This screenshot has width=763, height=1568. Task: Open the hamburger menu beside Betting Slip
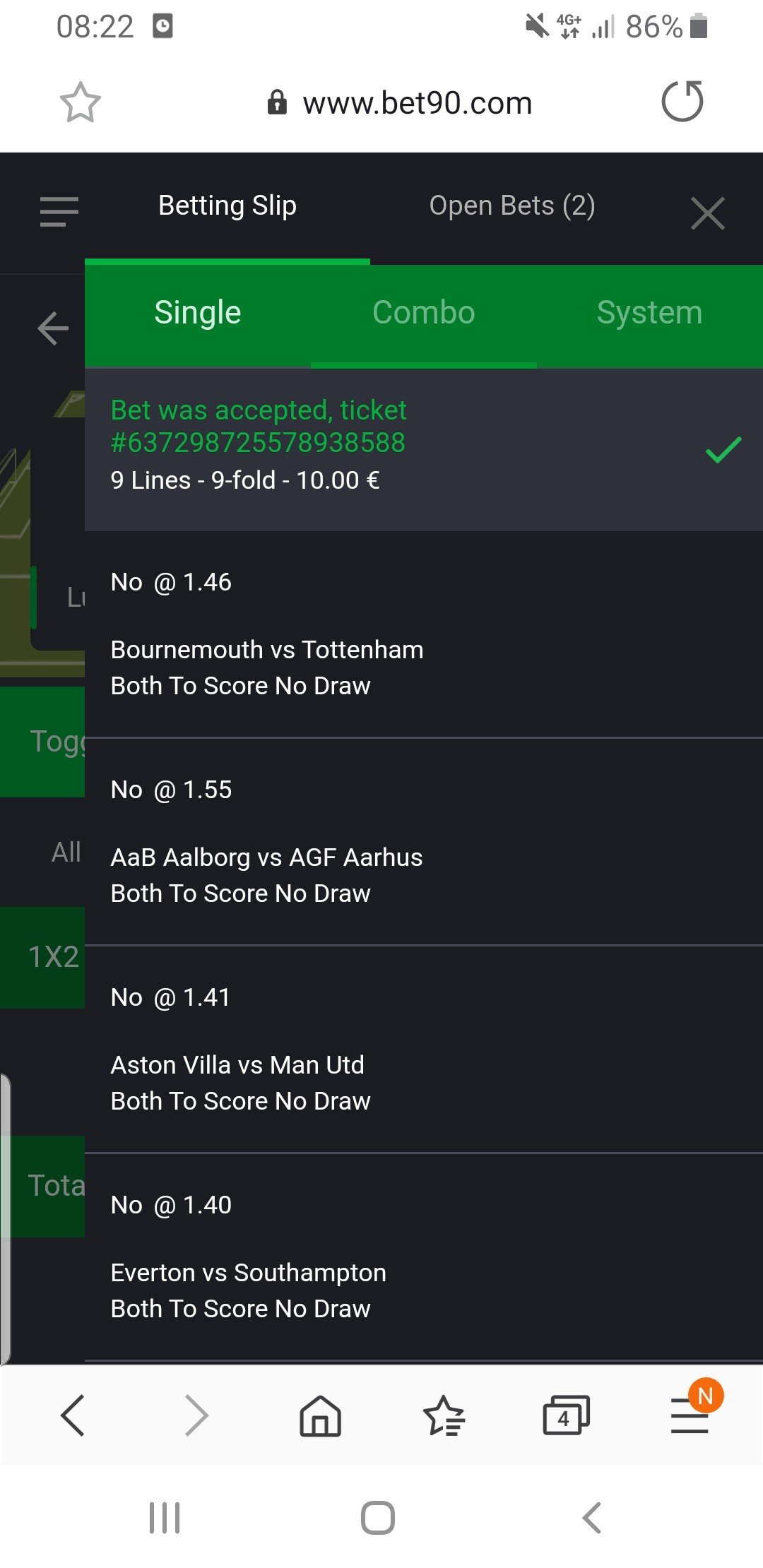pos(59,212)
